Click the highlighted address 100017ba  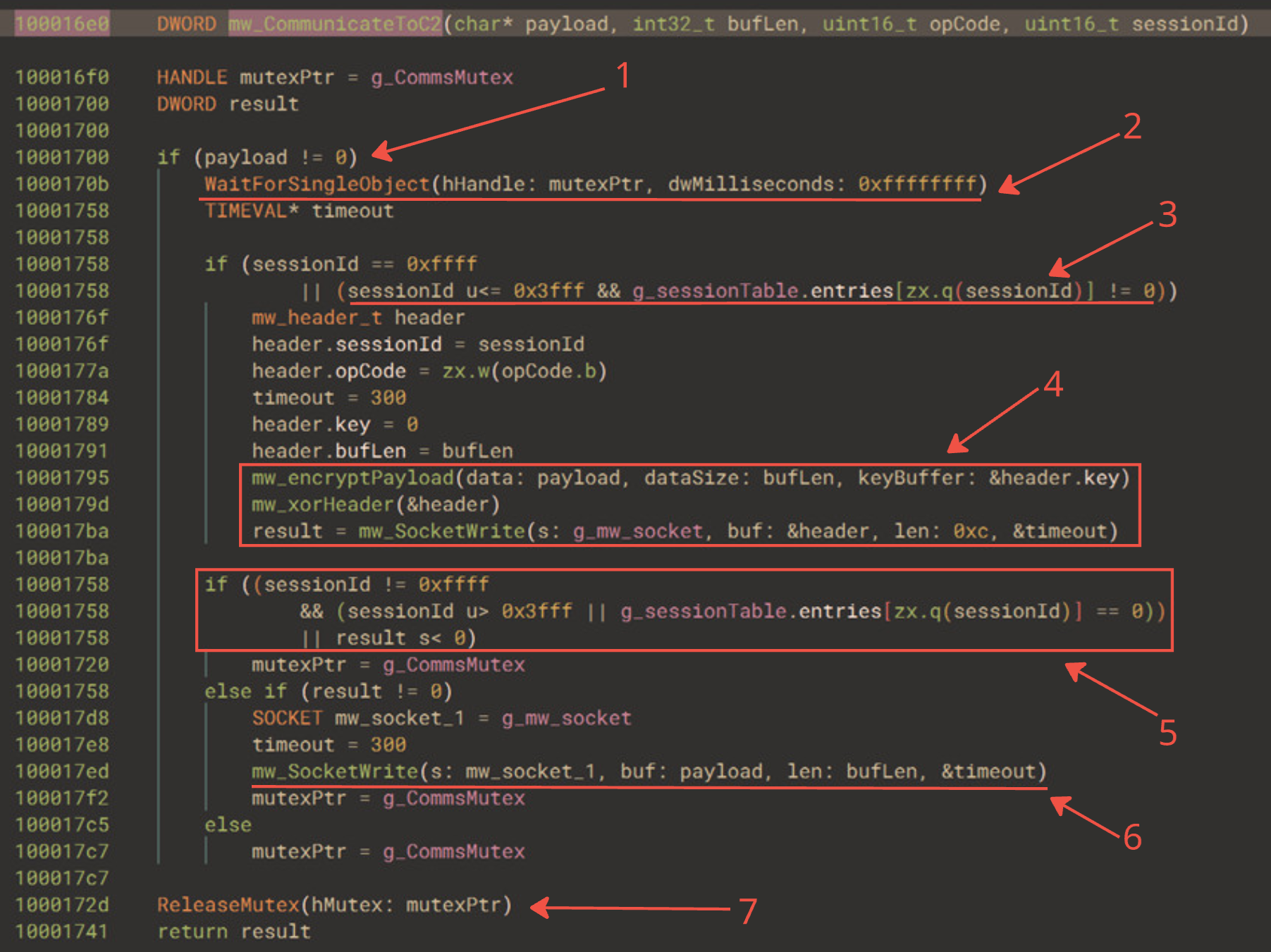(x=62, y=531)
